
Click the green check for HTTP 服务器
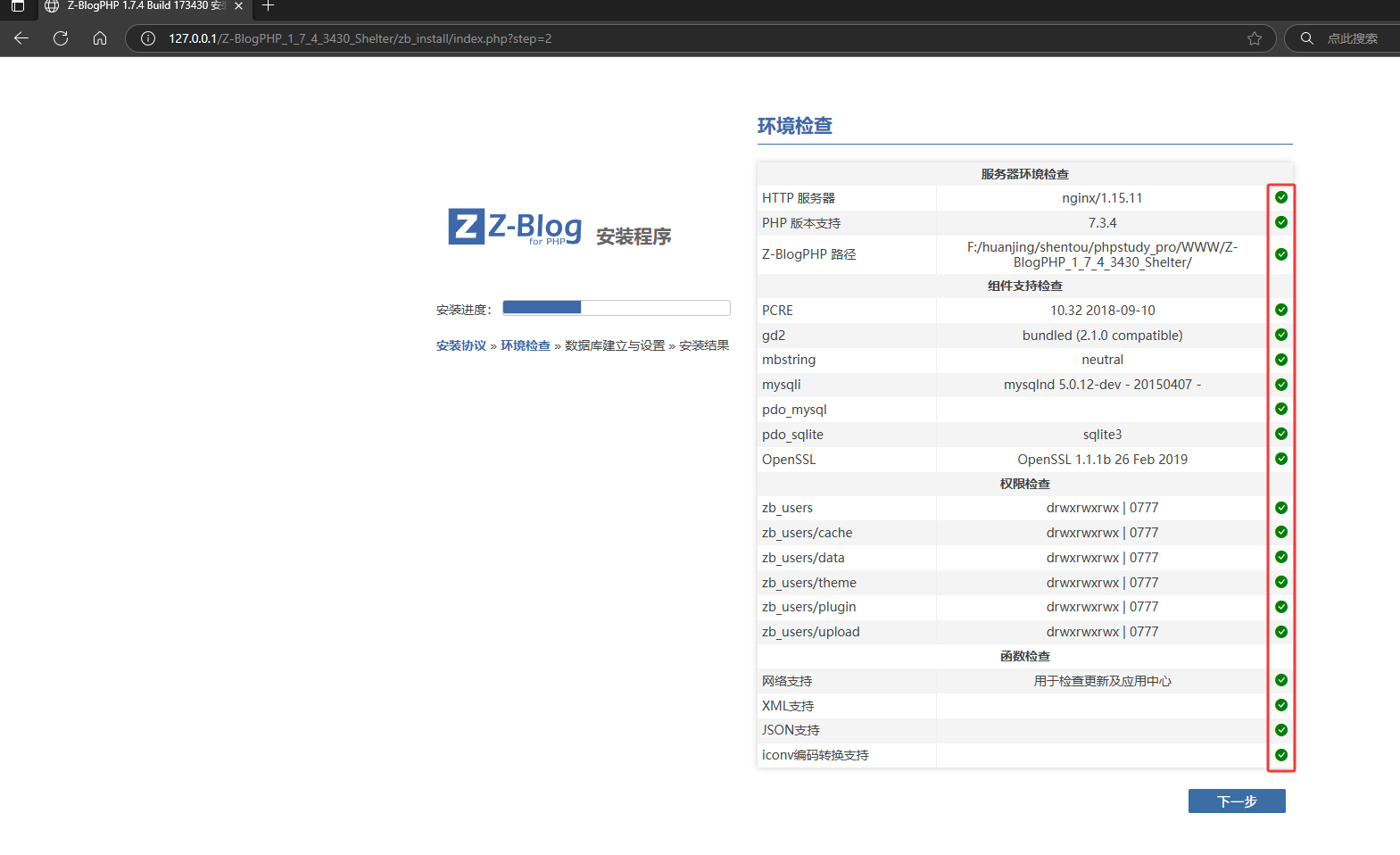[1281, 197]
